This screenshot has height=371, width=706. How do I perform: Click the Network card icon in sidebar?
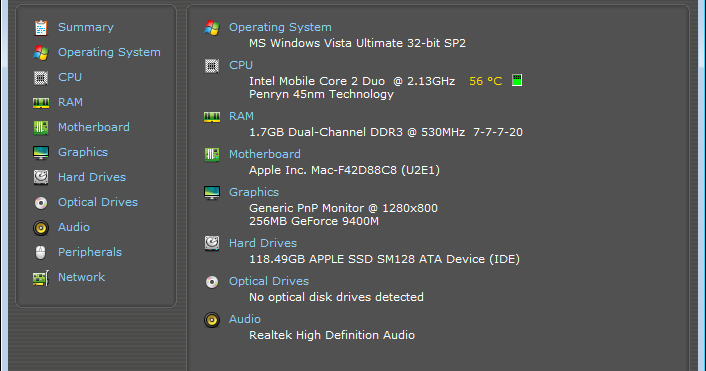click(41, 278)
